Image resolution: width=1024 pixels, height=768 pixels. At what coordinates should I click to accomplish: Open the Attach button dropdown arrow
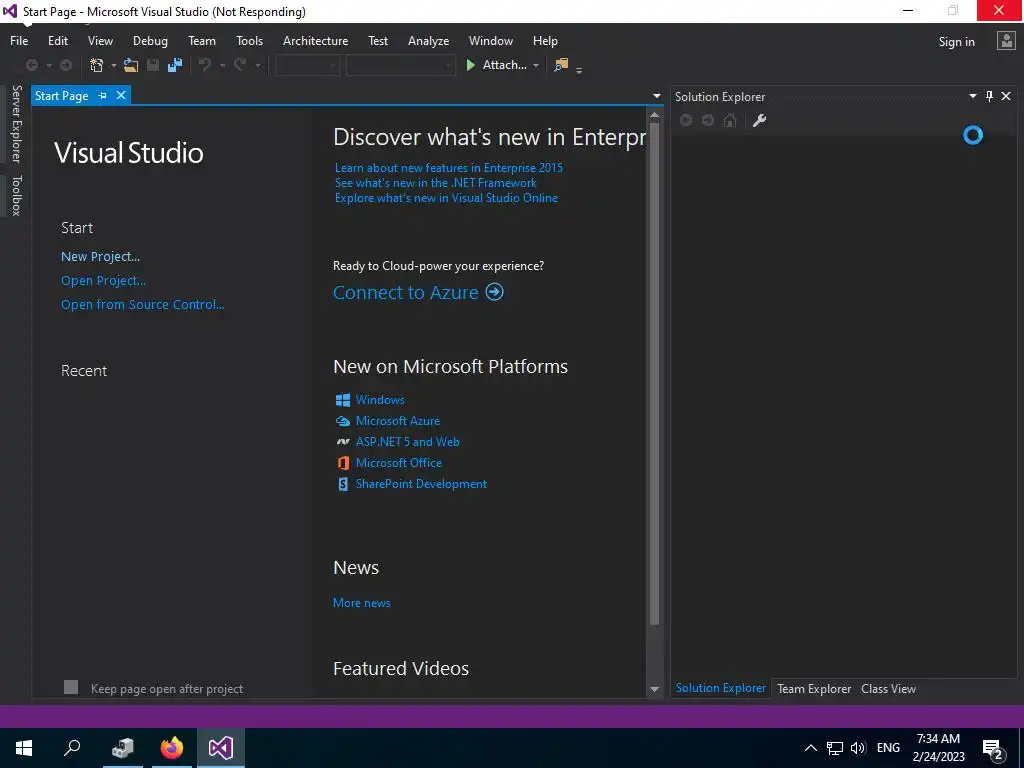pos(536,65)
